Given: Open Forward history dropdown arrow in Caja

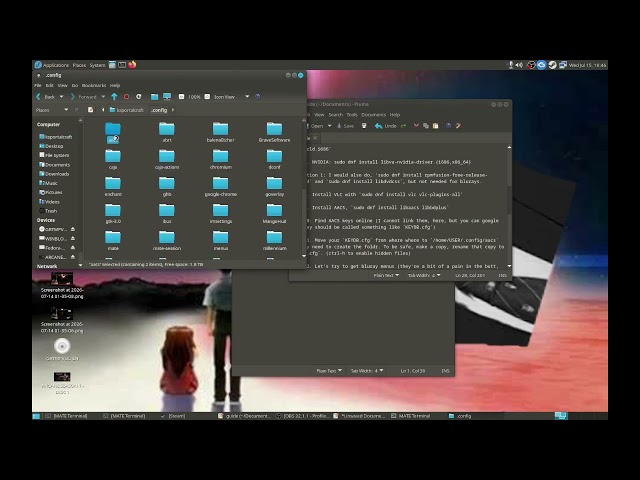Looking at the screenshot, I should [x=103, y=97].
